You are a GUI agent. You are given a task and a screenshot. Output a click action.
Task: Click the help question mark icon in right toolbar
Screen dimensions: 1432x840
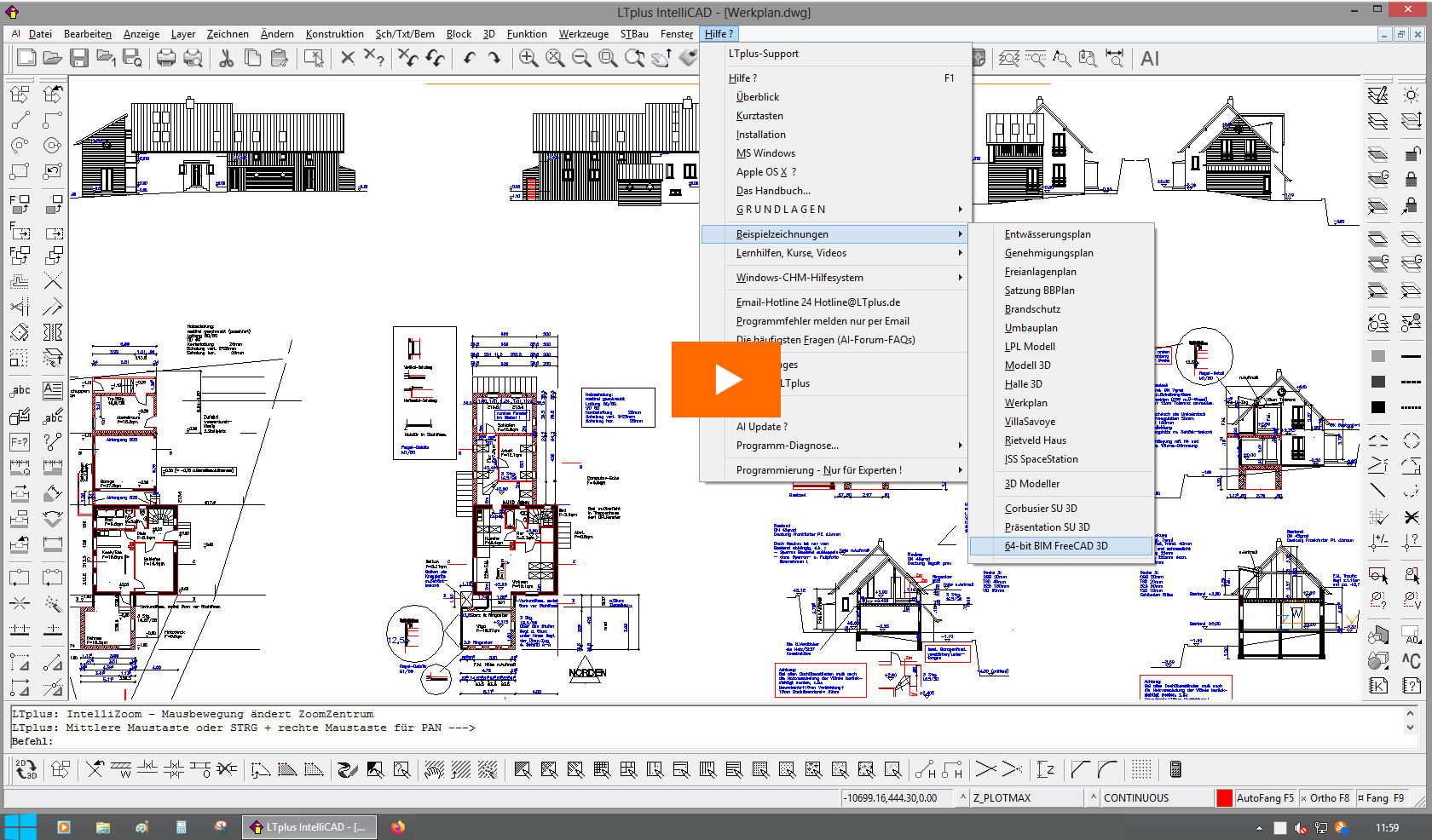[x=1412, y=685]
